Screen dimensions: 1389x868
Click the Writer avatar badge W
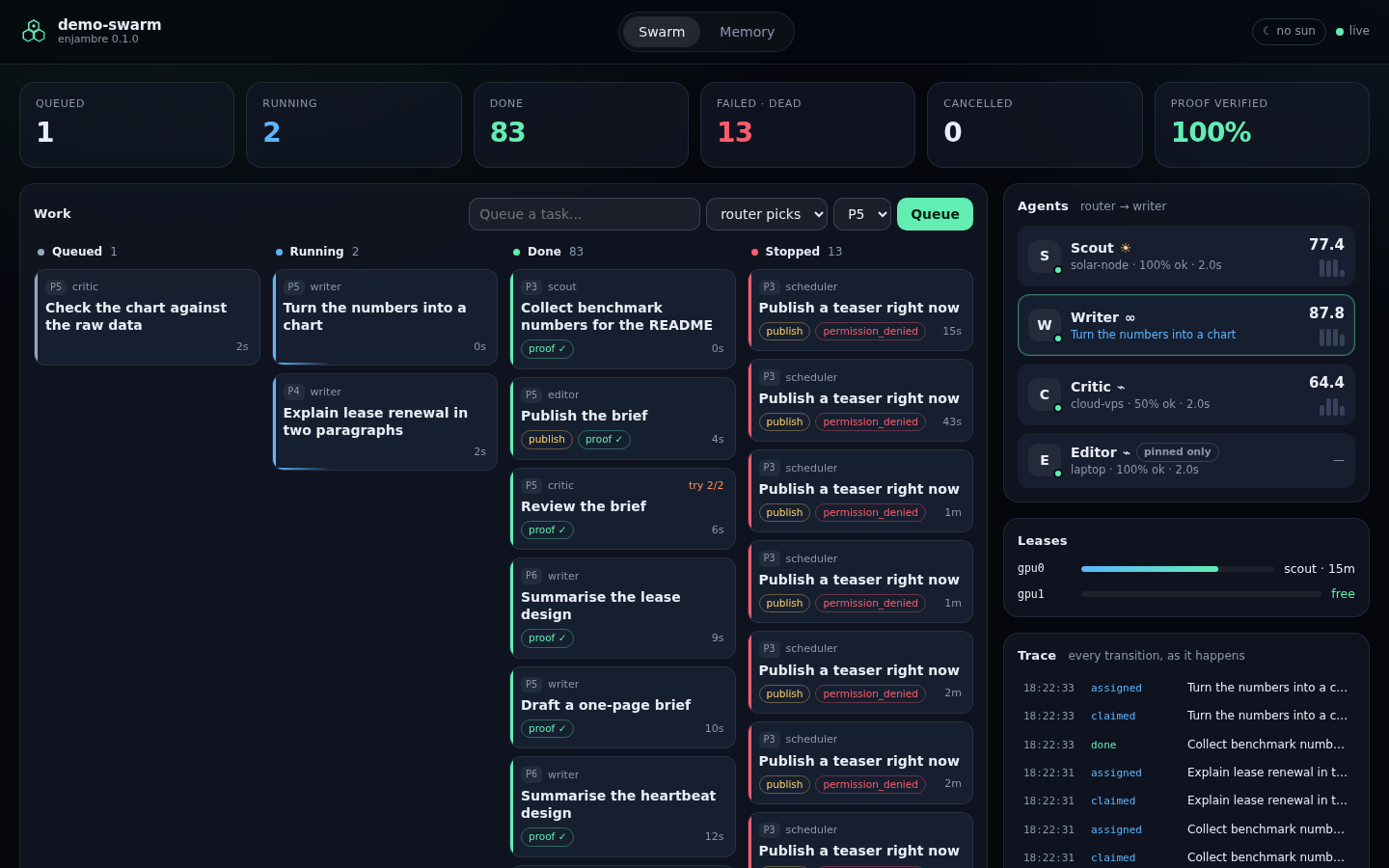[x=1044, y=325]
